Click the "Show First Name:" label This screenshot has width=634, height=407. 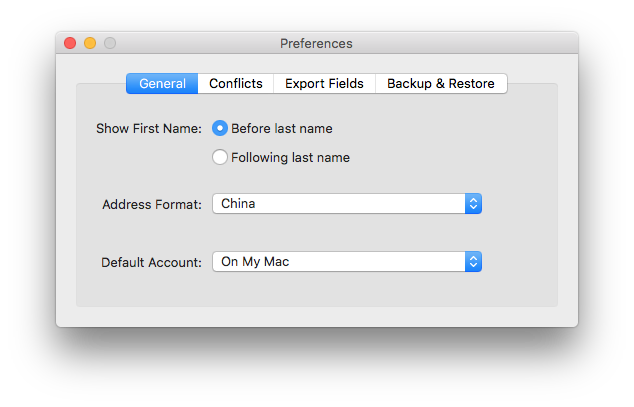pos(149,129)
